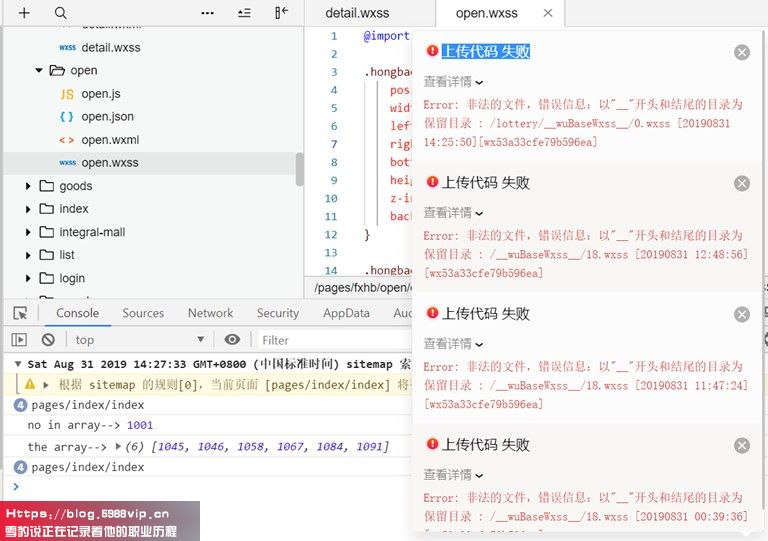768x541 pixels.
Task: Open file search with magnifier icon
Action: point(60,13)
